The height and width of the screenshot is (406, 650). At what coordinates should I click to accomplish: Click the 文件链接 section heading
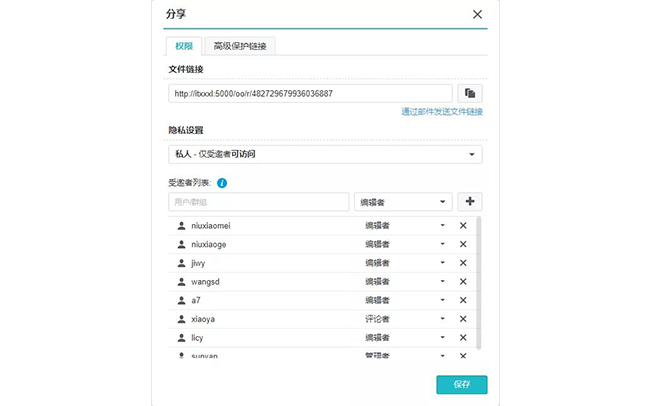click(186, 69)
